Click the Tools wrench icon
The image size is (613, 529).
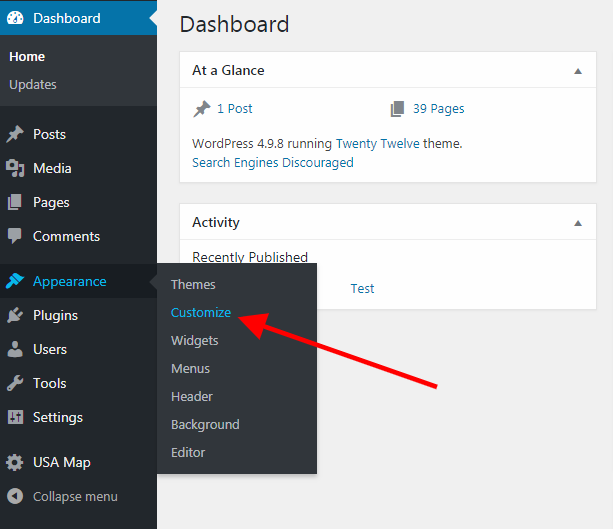tap(15, 383)
